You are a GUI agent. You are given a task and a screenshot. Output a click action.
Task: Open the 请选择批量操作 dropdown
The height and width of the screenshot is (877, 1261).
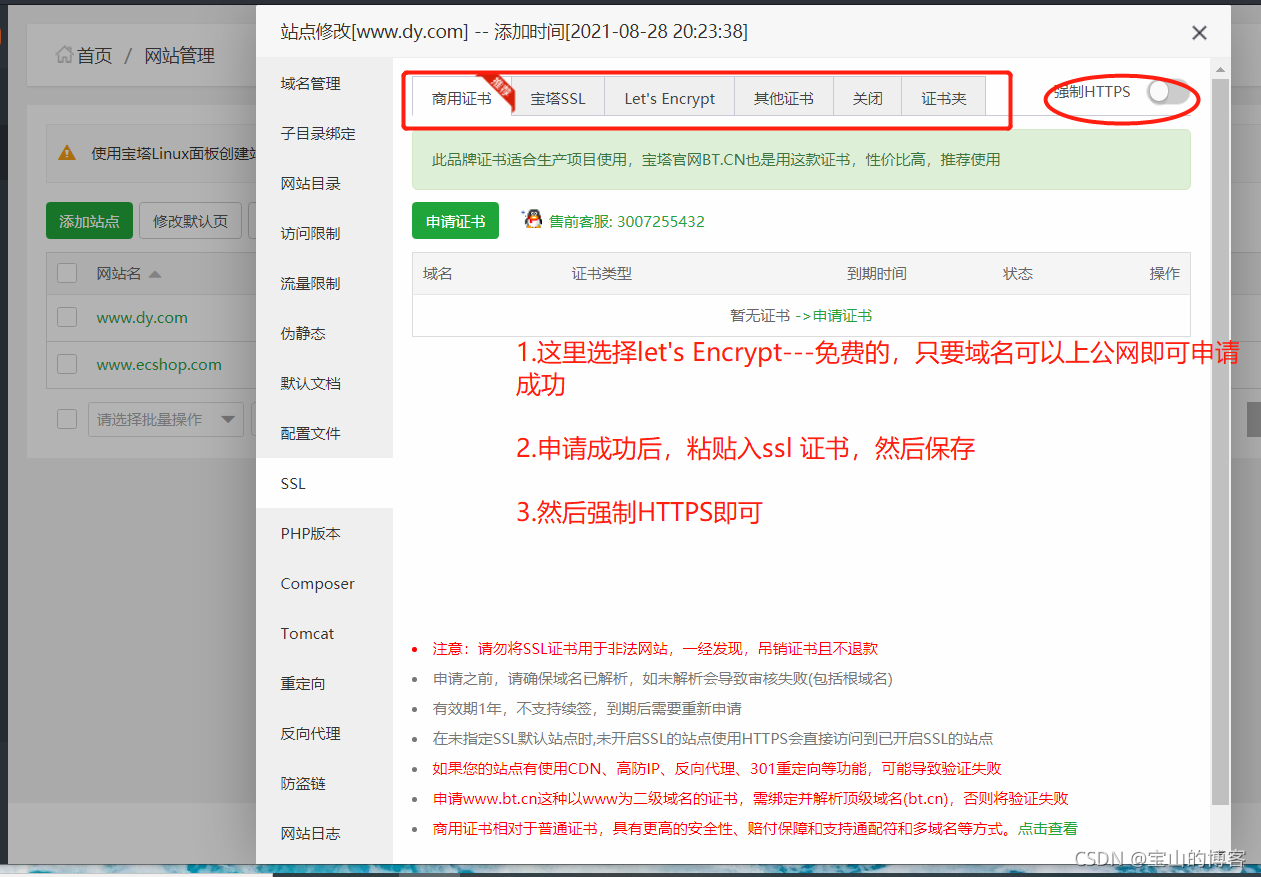click(166, 420)
